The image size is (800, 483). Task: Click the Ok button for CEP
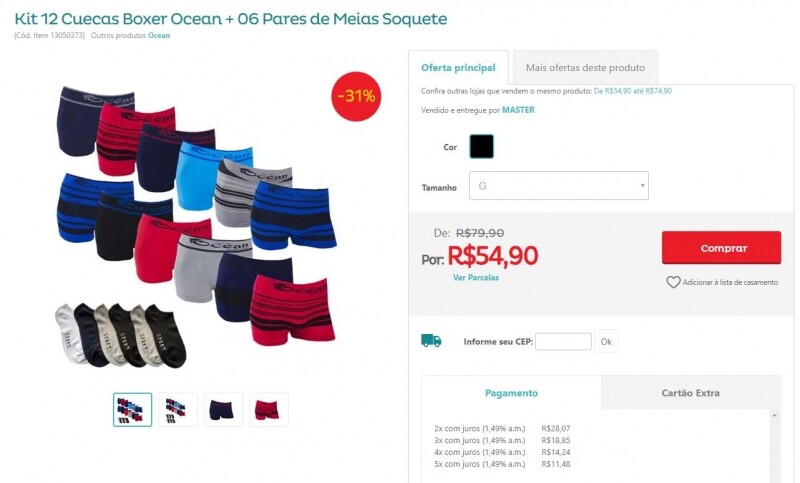click(606, 342)
